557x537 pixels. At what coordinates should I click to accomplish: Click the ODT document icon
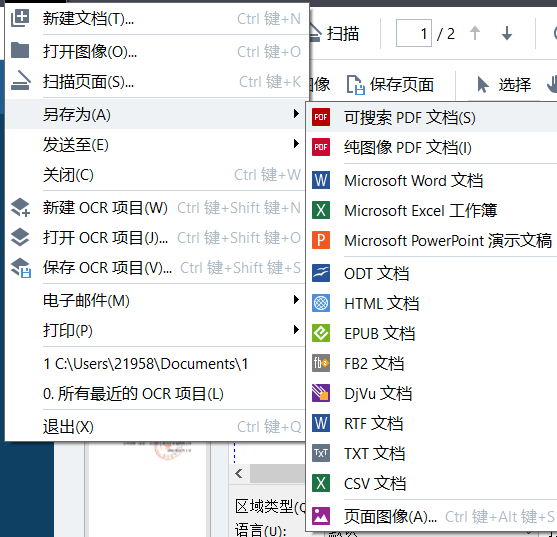click(321, 273)
